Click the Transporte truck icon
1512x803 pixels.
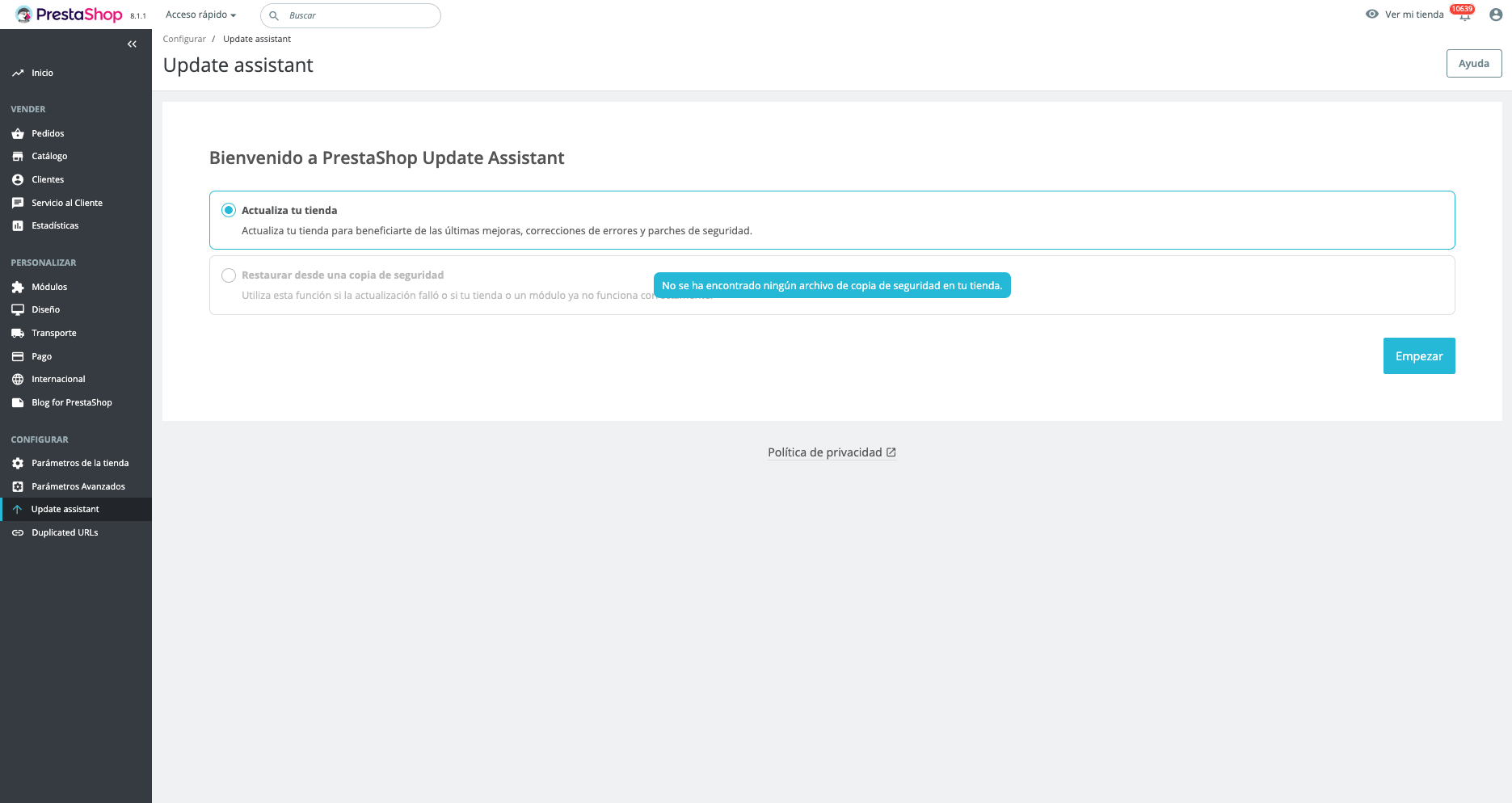pos(18,333)
